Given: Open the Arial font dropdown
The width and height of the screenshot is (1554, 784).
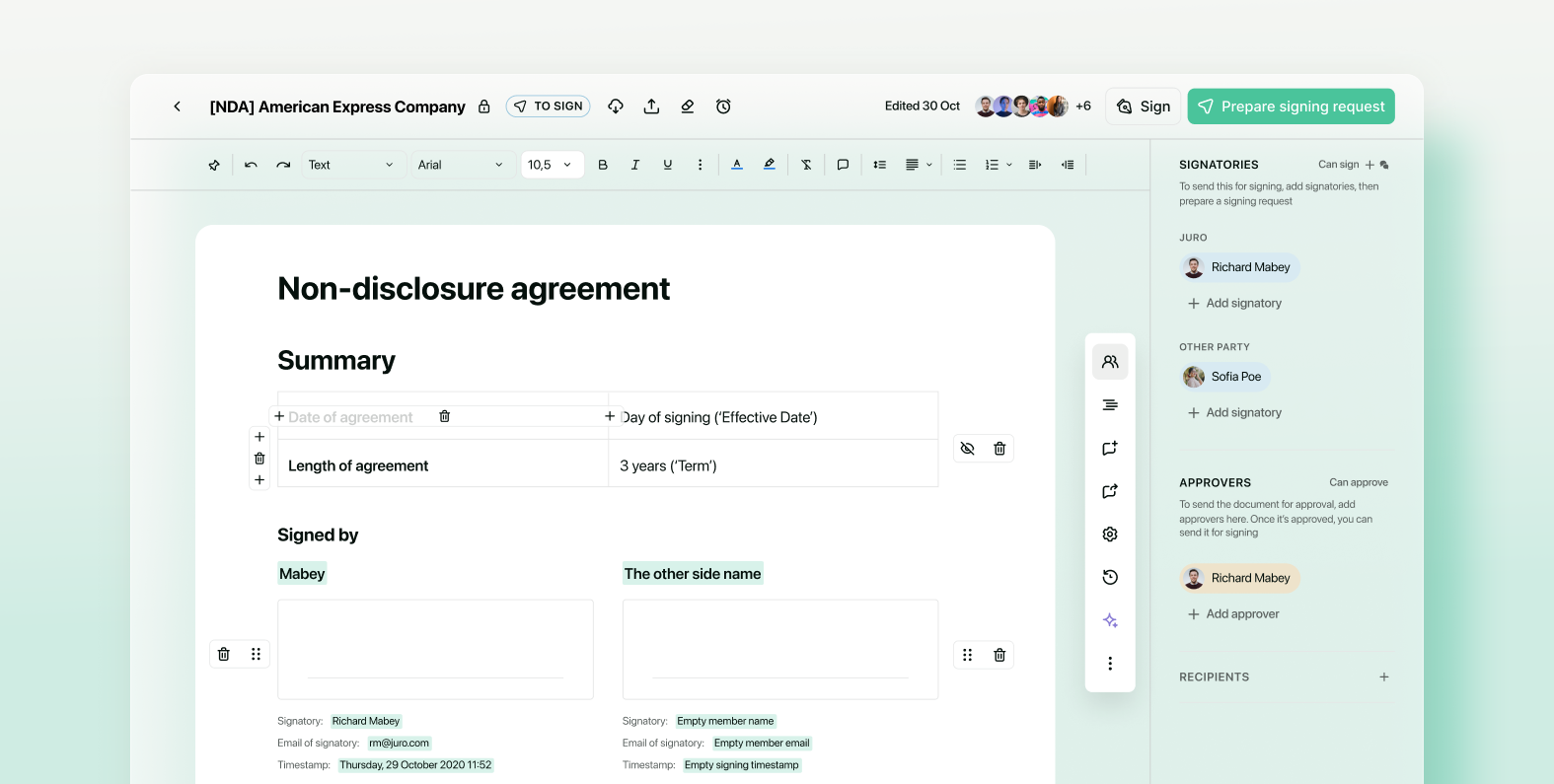Looking at the screenshot, I should click(460, 165).
